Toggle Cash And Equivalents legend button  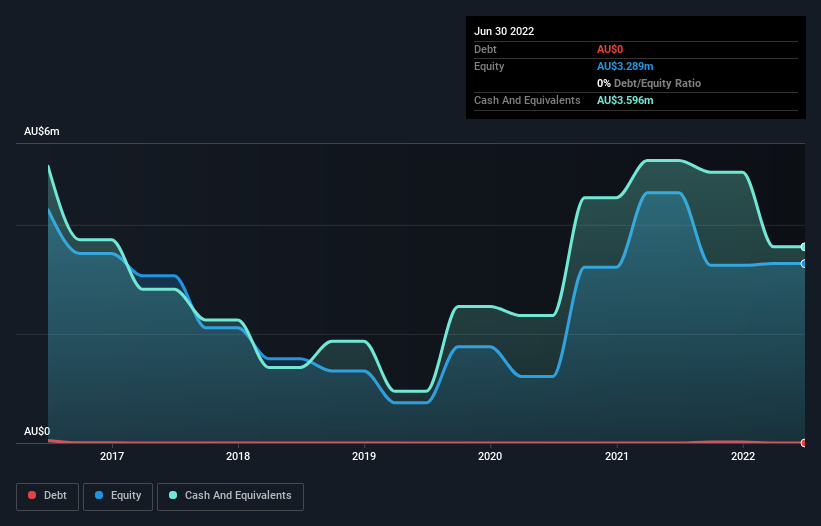(230, 496)
